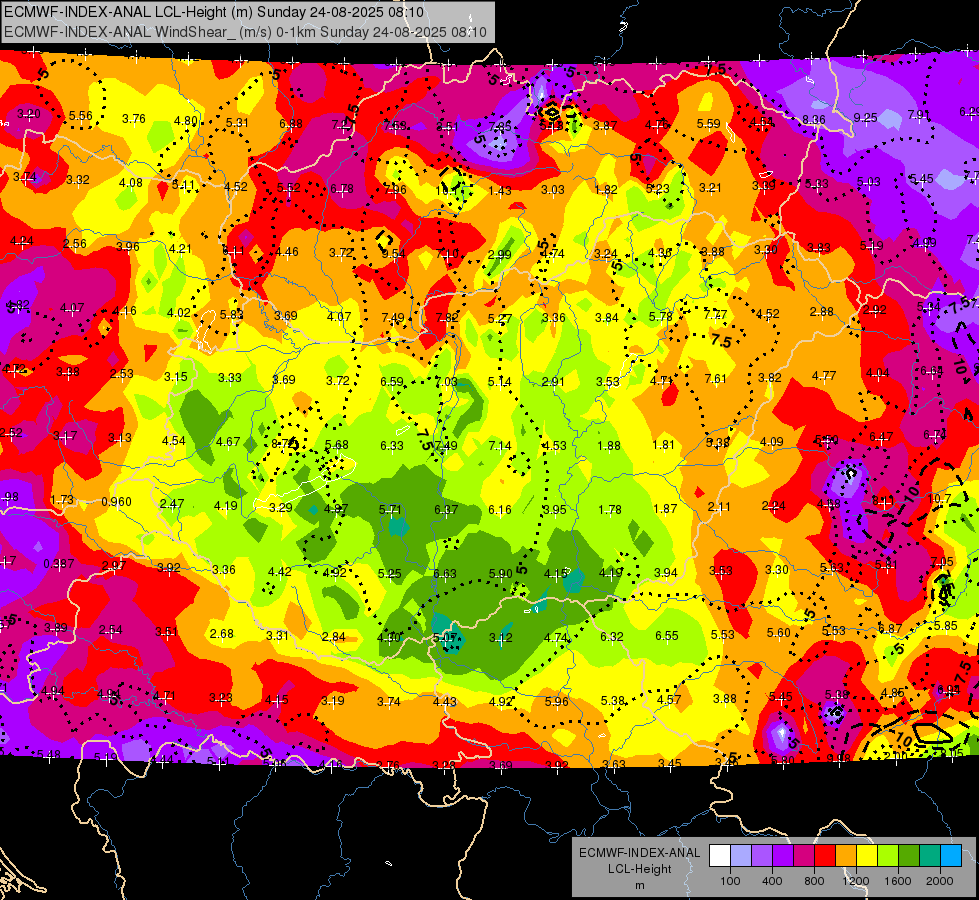Image resolution: width=979 pixels, height=900 pixels.
Task: Click the 'LCL-Height' legend title text
Action: pos(639,869)
